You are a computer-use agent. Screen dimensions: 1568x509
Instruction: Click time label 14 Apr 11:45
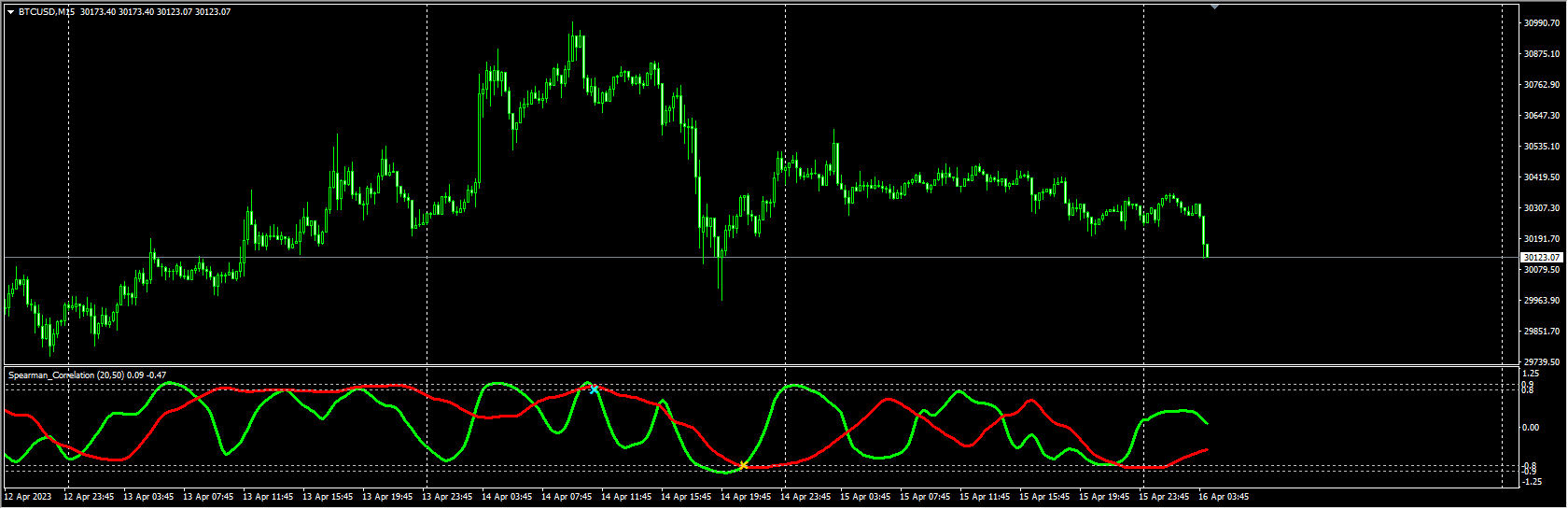[x=626, y=496]
